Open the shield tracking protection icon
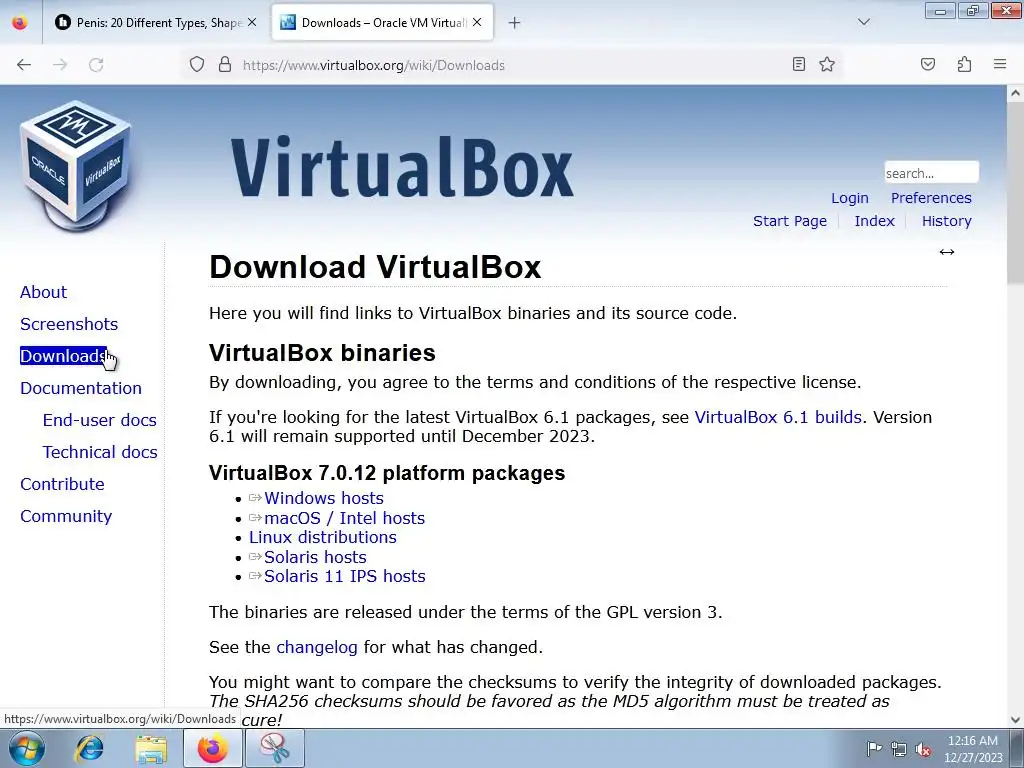This screenshot has height=768, width=1024. [197, 65]
